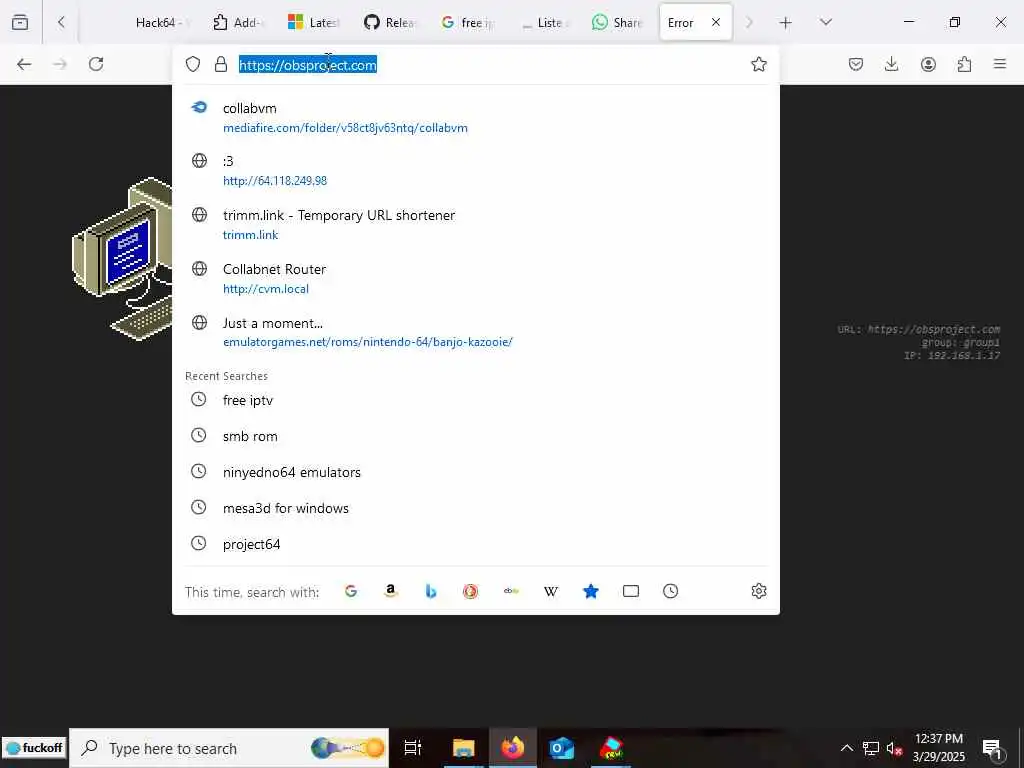This screenshot has height=768, width=1024.
Task: Show hidden system tray icons
Action: click(x=846, y=748)
